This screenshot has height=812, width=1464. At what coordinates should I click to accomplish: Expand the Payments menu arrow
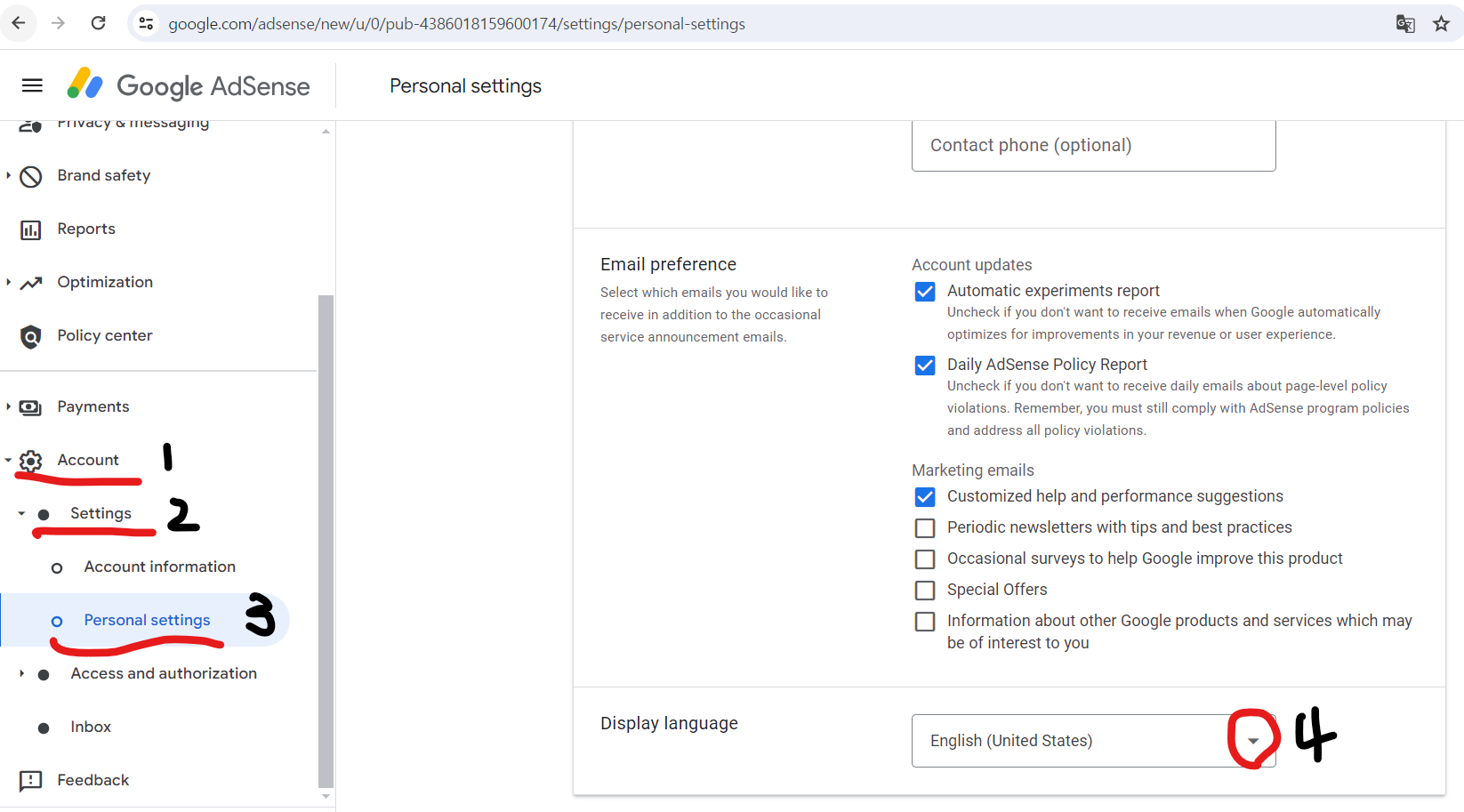coord(8,406)
